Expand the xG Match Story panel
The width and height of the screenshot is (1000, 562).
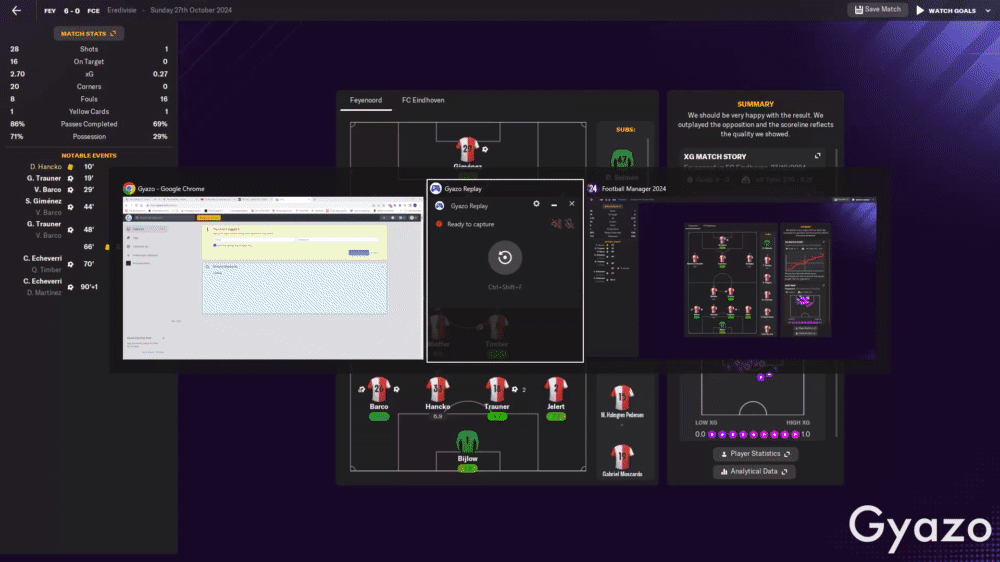[818, 156]
